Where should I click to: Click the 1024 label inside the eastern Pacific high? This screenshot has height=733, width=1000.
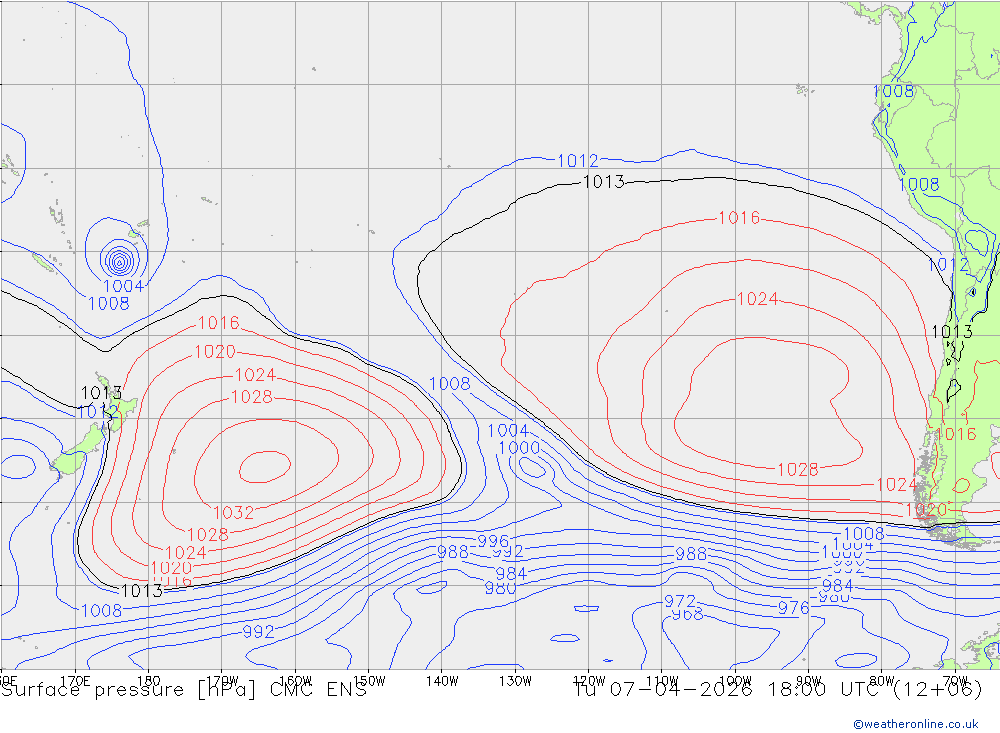[758, 299]
